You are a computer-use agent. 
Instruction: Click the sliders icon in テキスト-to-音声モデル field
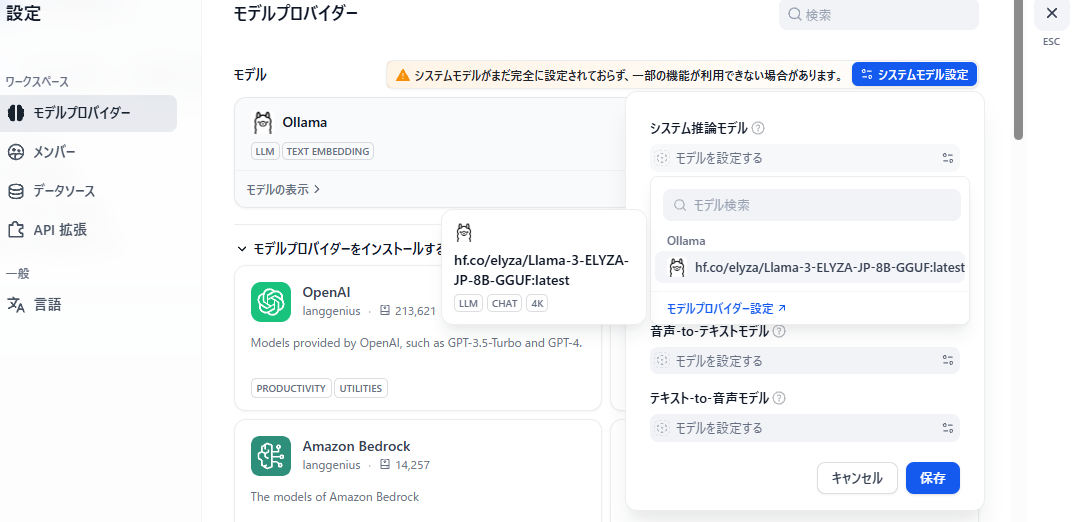(x=948, y=428)
